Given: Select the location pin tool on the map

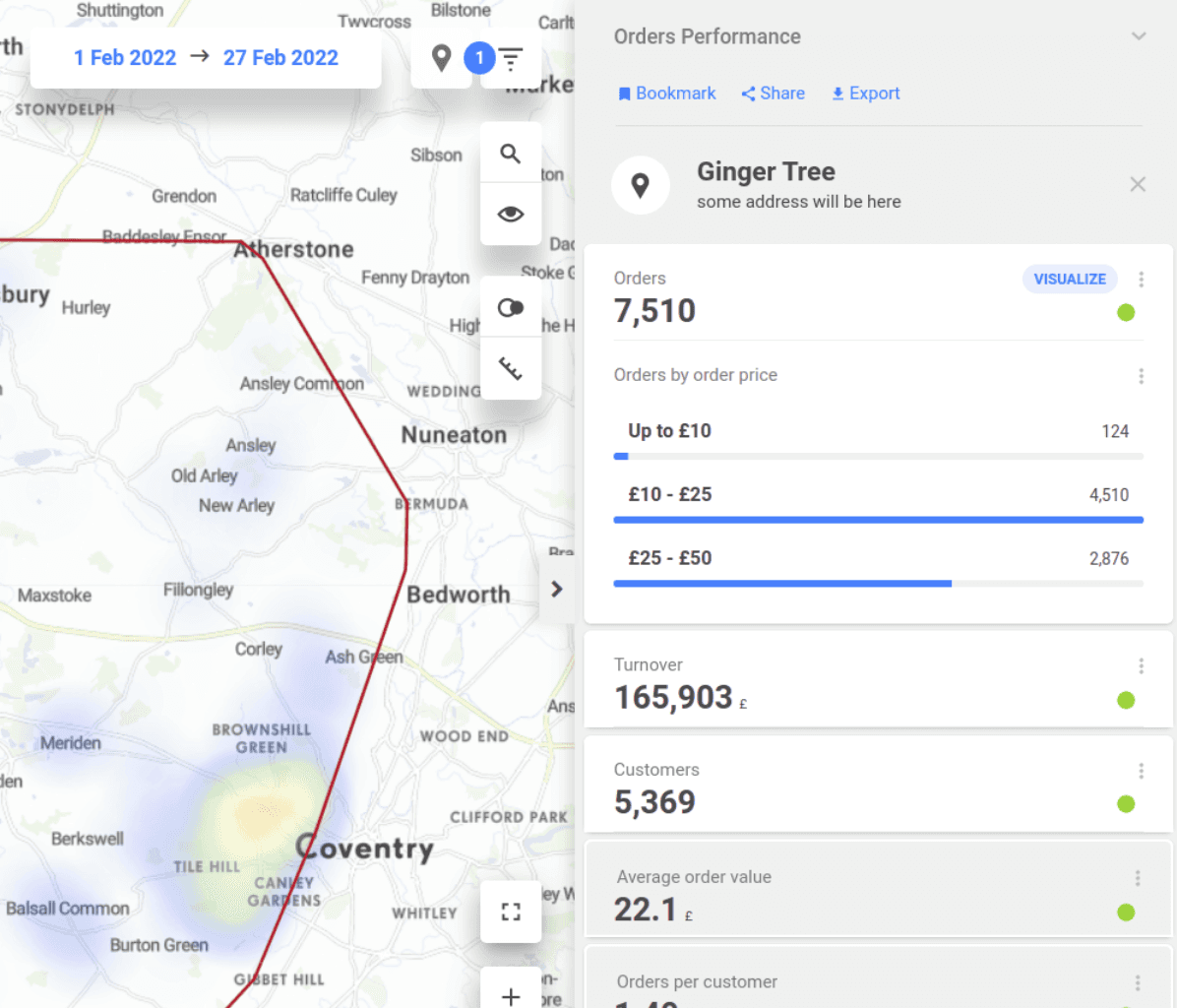Looking at the screenshot, I should [440, 58].
